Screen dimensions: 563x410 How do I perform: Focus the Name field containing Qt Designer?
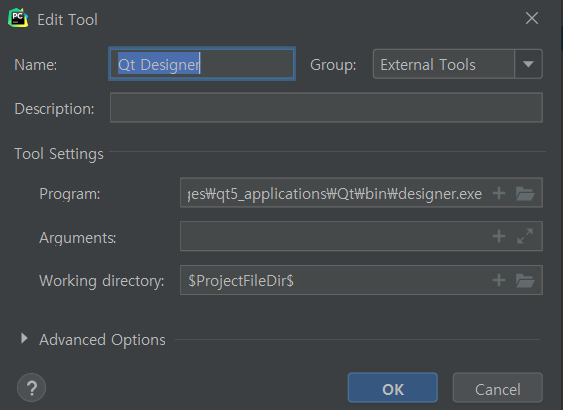tap(202, 64)
